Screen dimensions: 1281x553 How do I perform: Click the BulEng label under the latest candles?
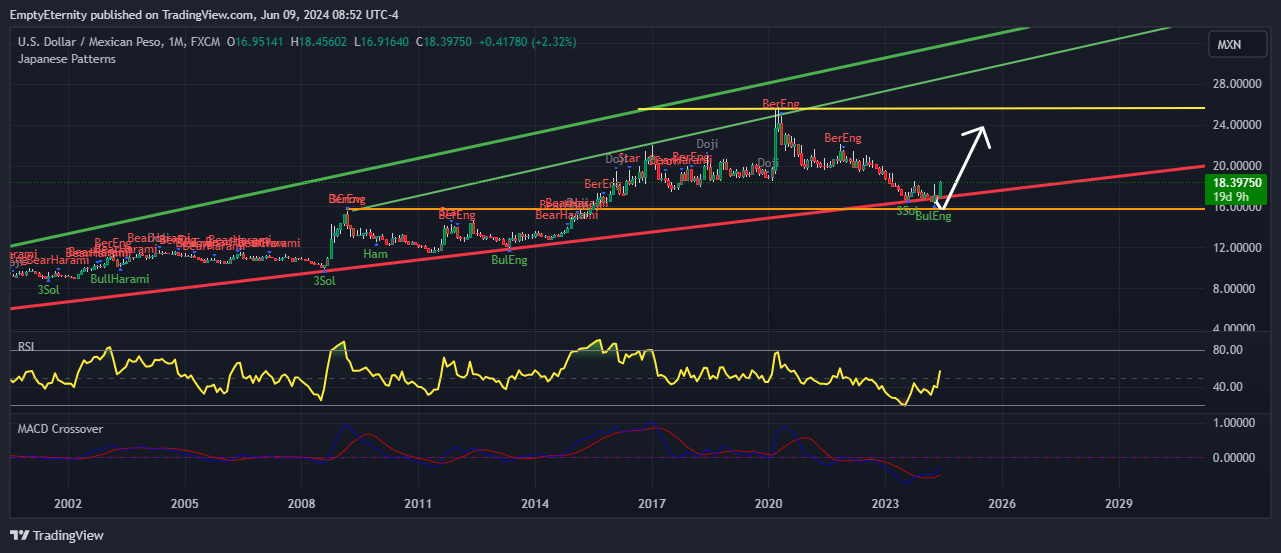pyautogui.click(x=933, y=216)
